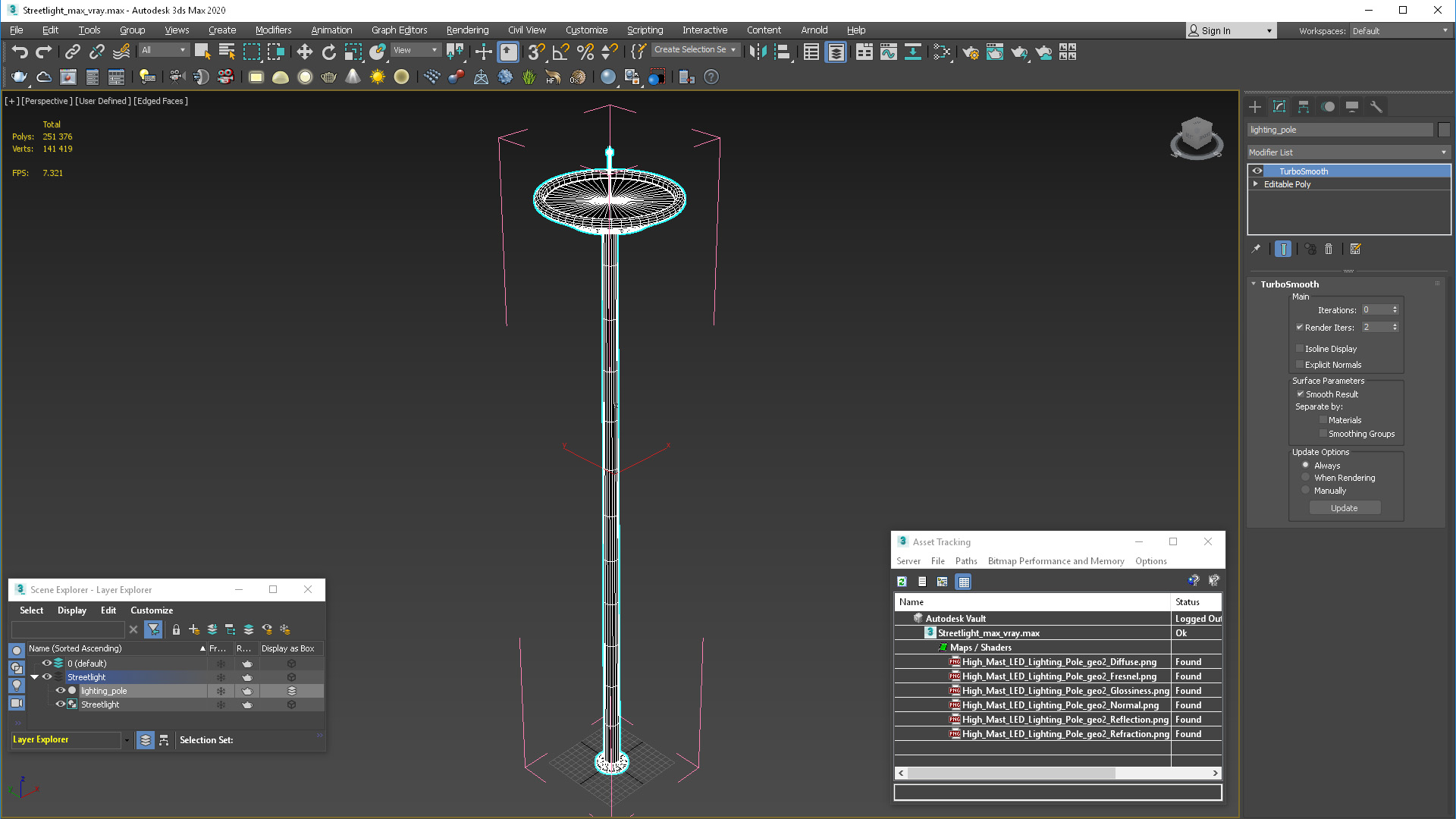The height and width of the screenshot is (819, 1456).
Task: Open the Mirror tool
Action: (758, 52)
